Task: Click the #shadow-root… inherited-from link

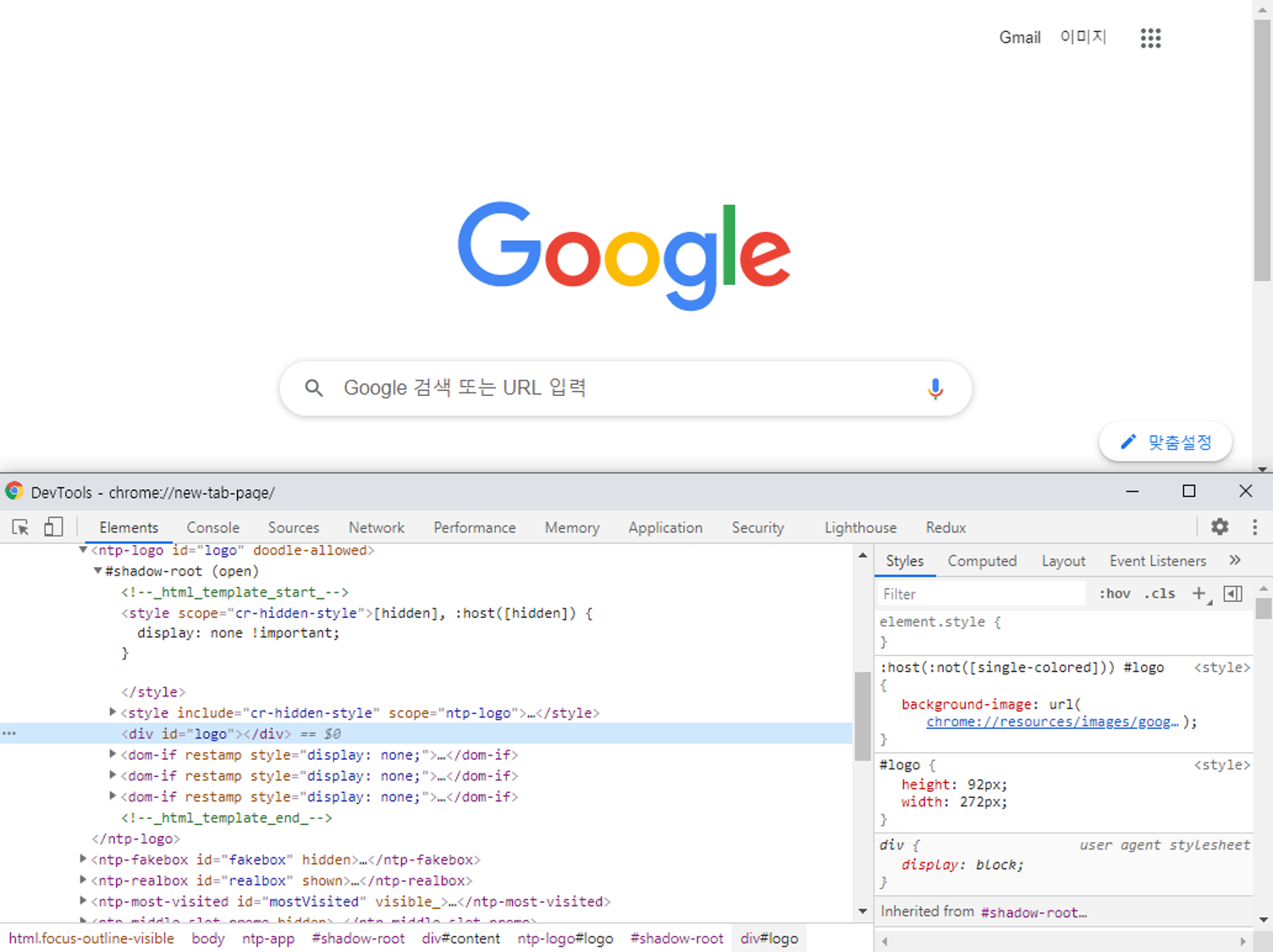Action: 1033,912
